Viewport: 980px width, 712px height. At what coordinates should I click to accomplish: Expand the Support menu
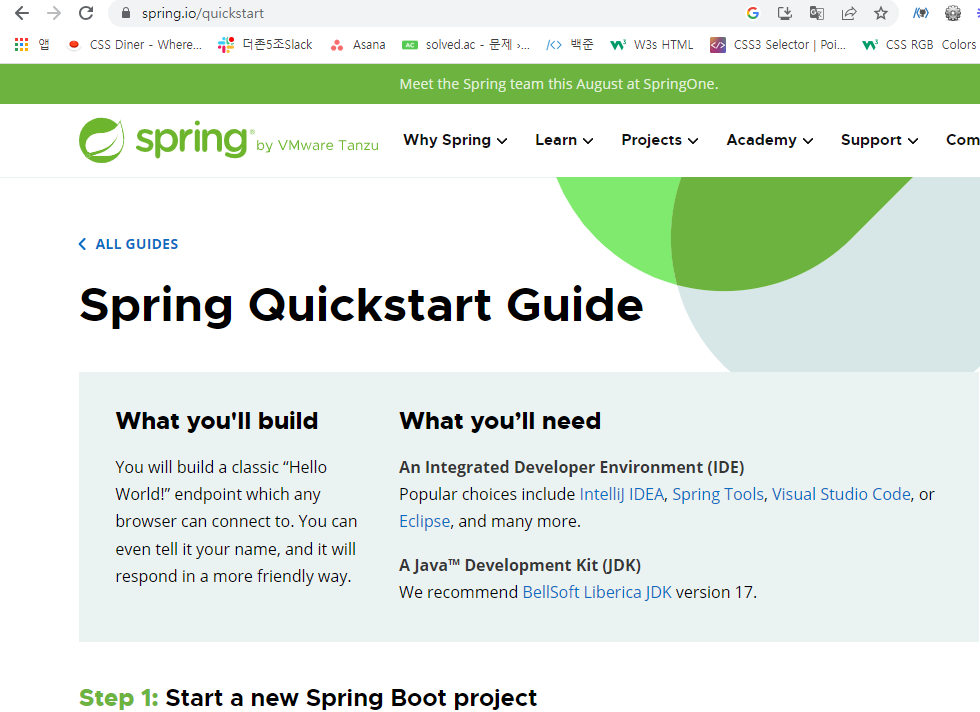point(879,140)
